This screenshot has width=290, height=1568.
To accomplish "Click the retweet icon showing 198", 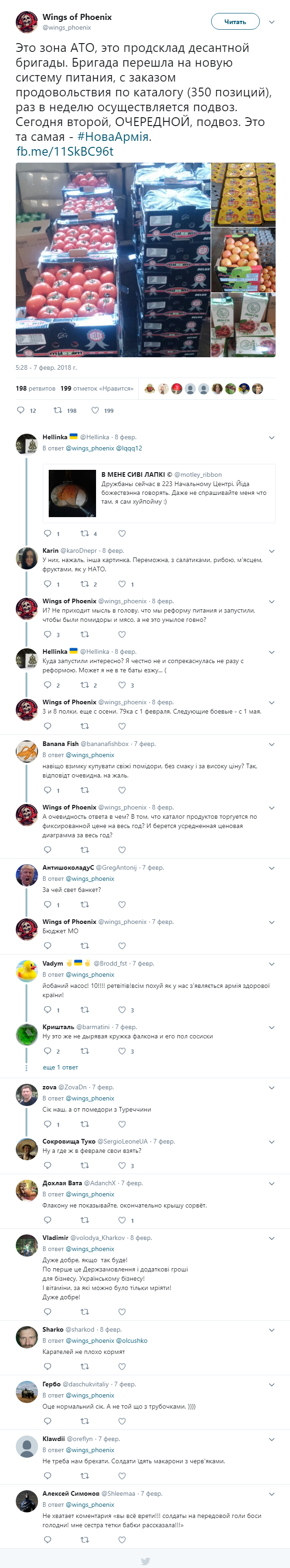I will tap(58, 410).
